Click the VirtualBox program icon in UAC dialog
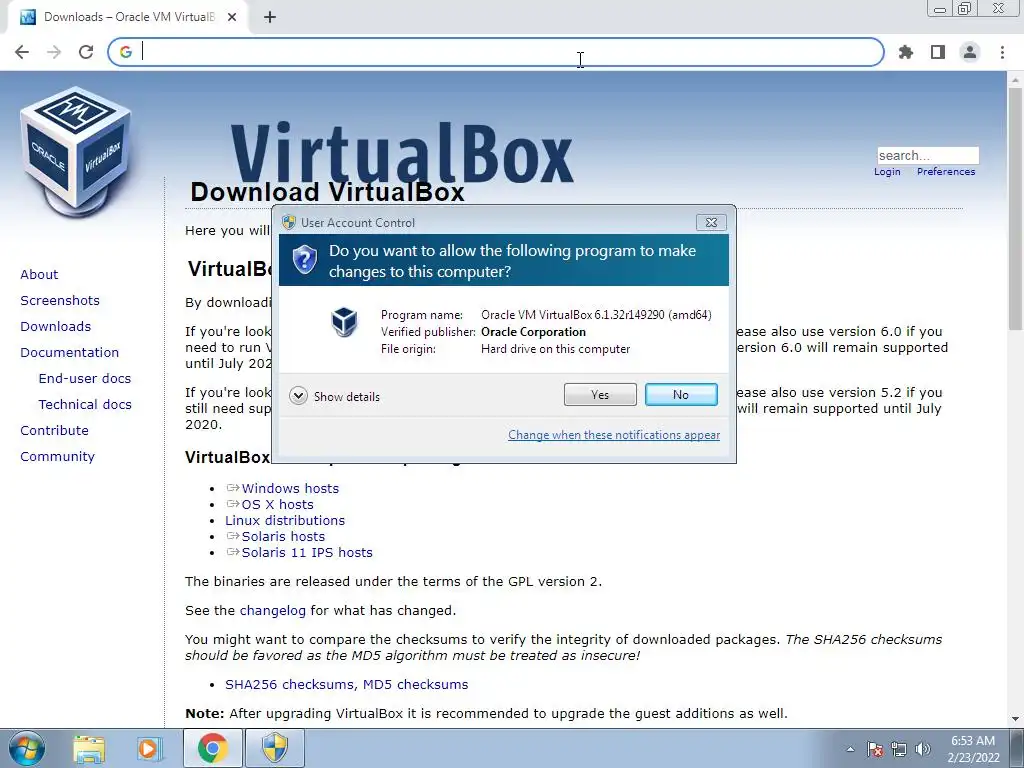Screen dimensions: 1024x768 [x=344, y=321]
